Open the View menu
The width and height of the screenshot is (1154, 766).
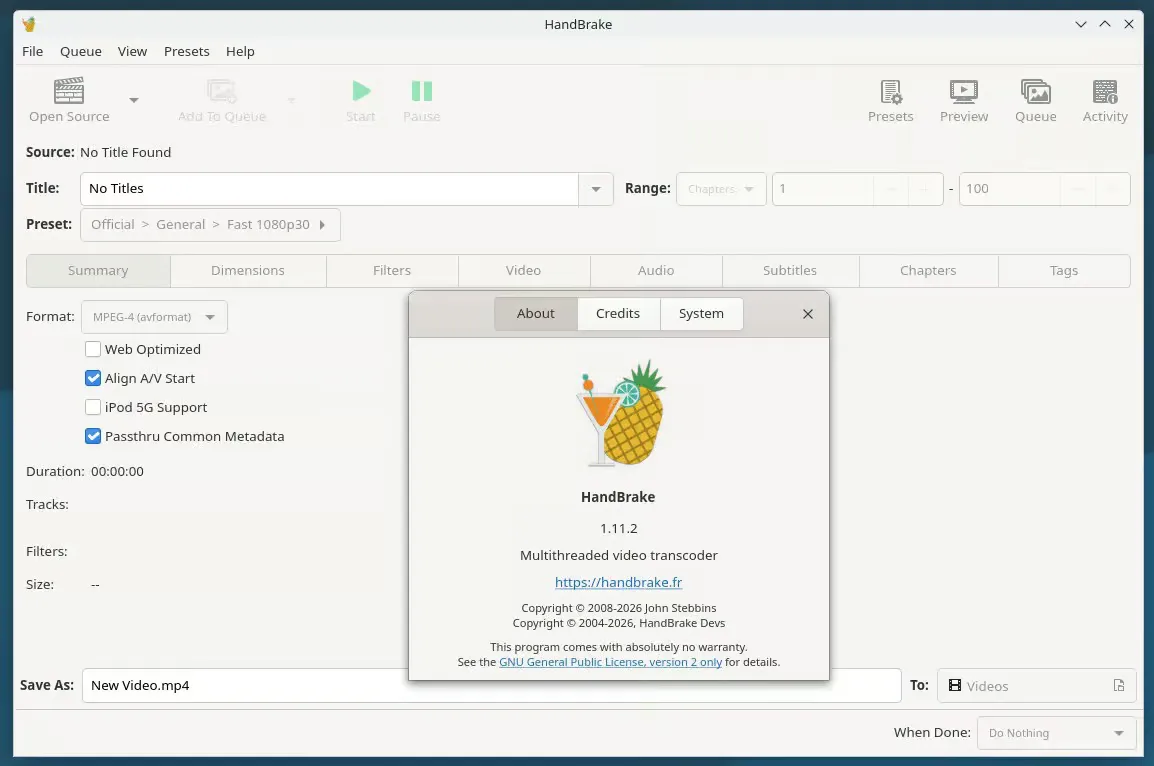pyautogui.click(x=132, y=52)
